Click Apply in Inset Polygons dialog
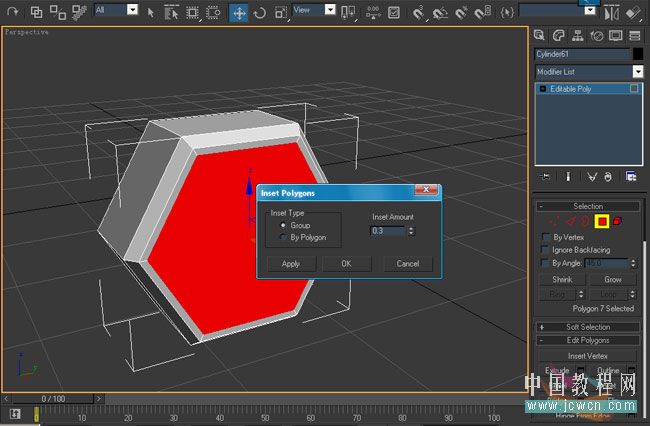 click(x=291, y=264)
